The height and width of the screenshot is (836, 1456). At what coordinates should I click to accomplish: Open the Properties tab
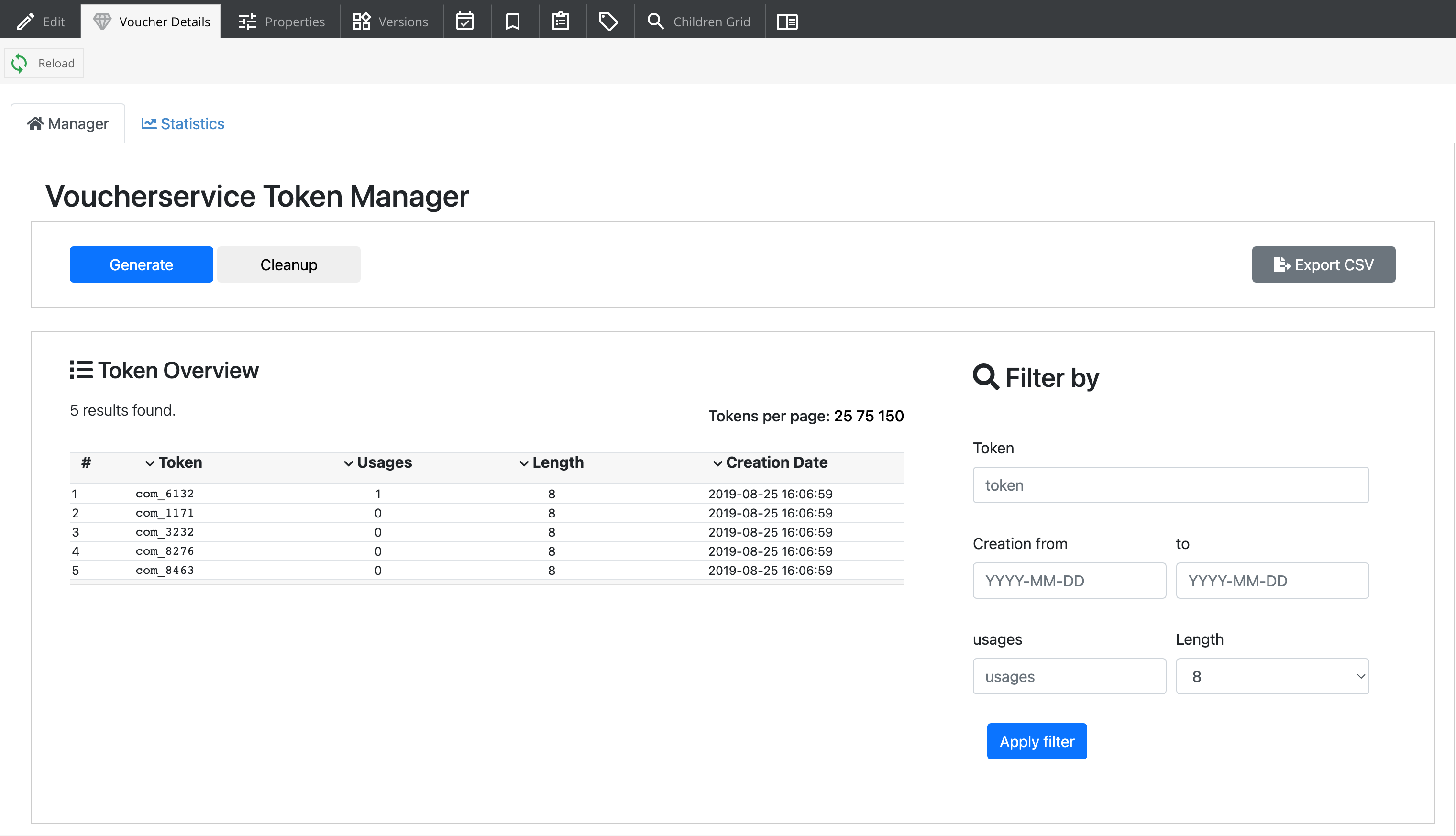click(x=281, y=21)
